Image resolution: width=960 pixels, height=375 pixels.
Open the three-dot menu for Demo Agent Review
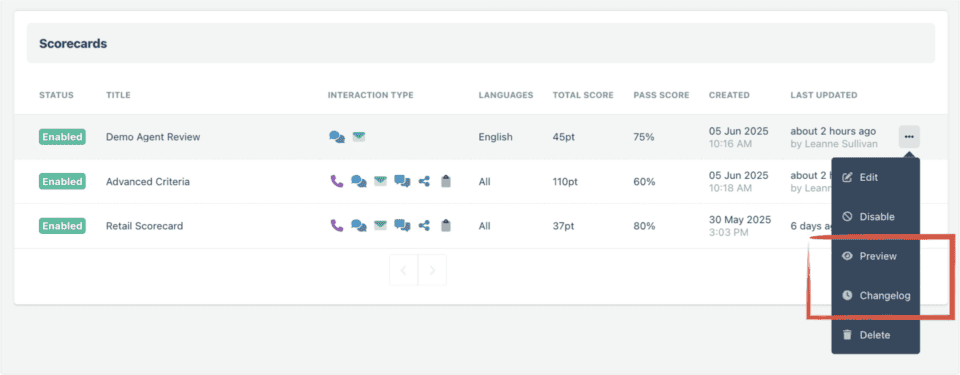[x=909, y=137]
